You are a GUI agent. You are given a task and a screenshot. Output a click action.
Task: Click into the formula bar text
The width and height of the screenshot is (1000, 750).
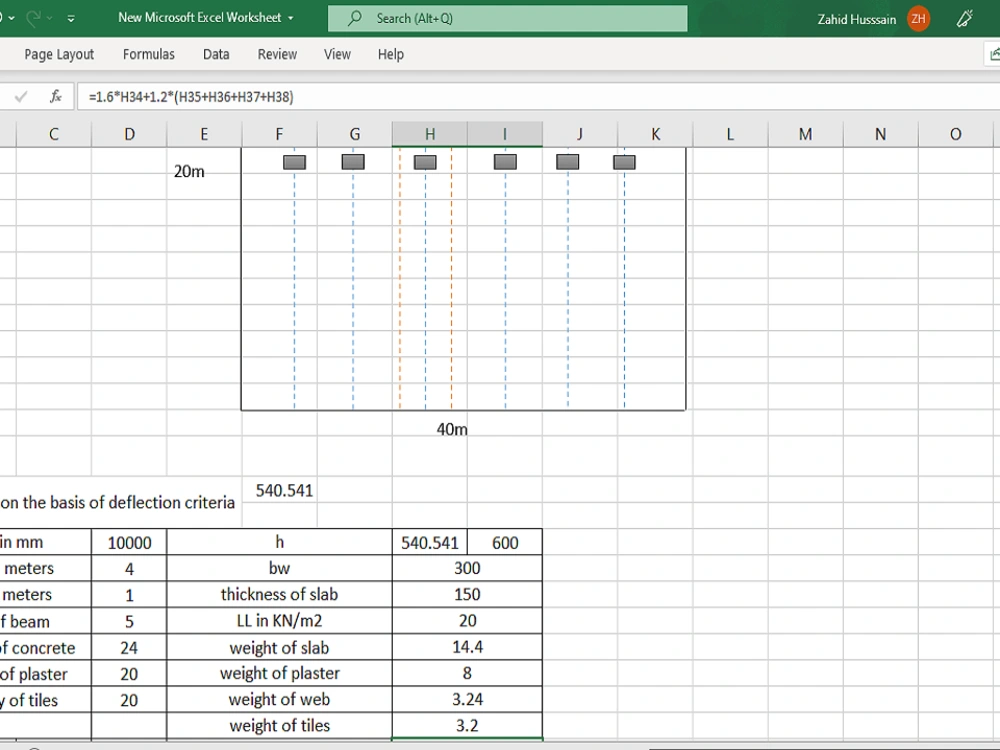click(538, 96)
